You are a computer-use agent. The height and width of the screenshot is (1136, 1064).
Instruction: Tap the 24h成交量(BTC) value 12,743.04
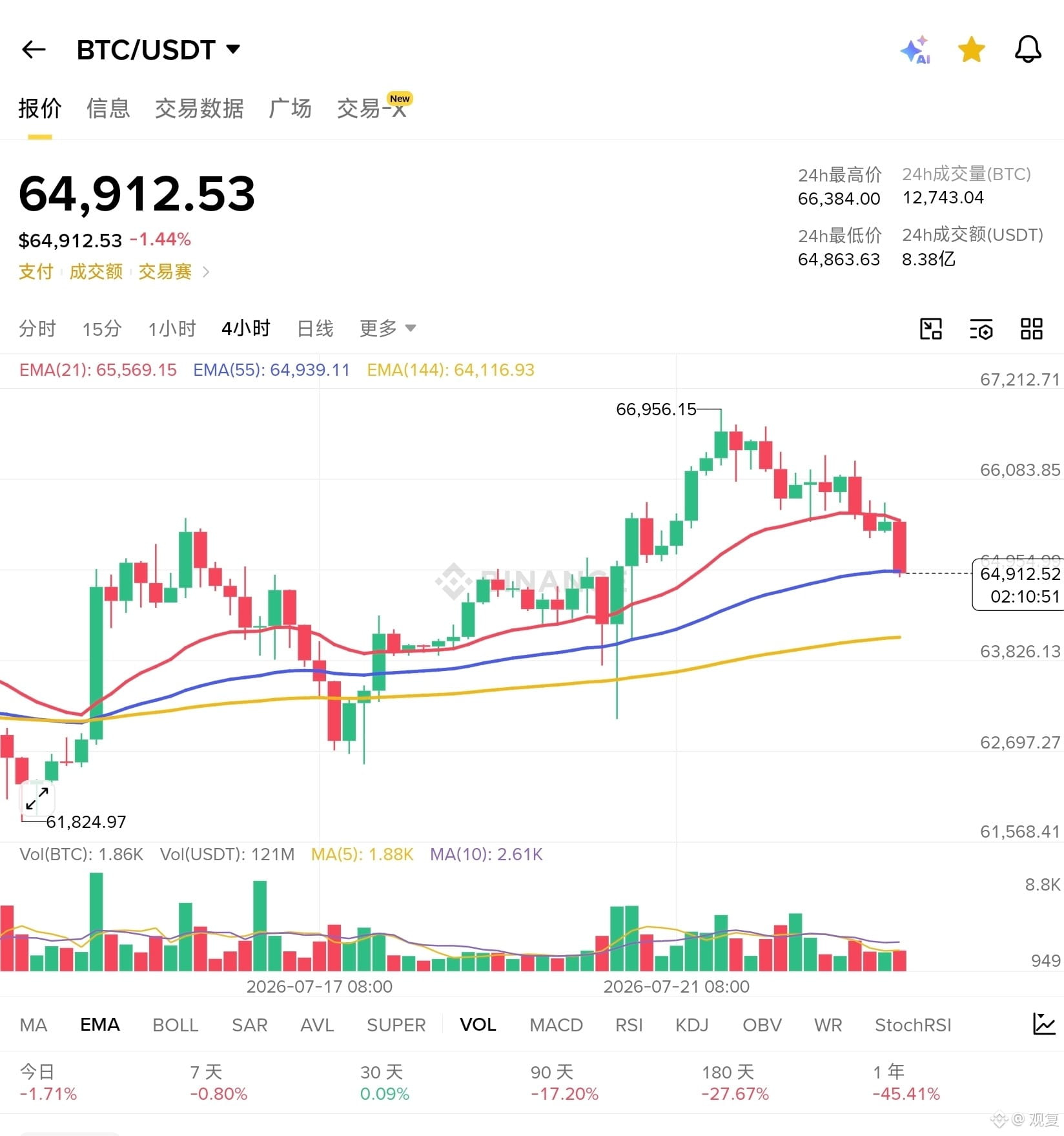pyautogui.click(x=943, y=198)
